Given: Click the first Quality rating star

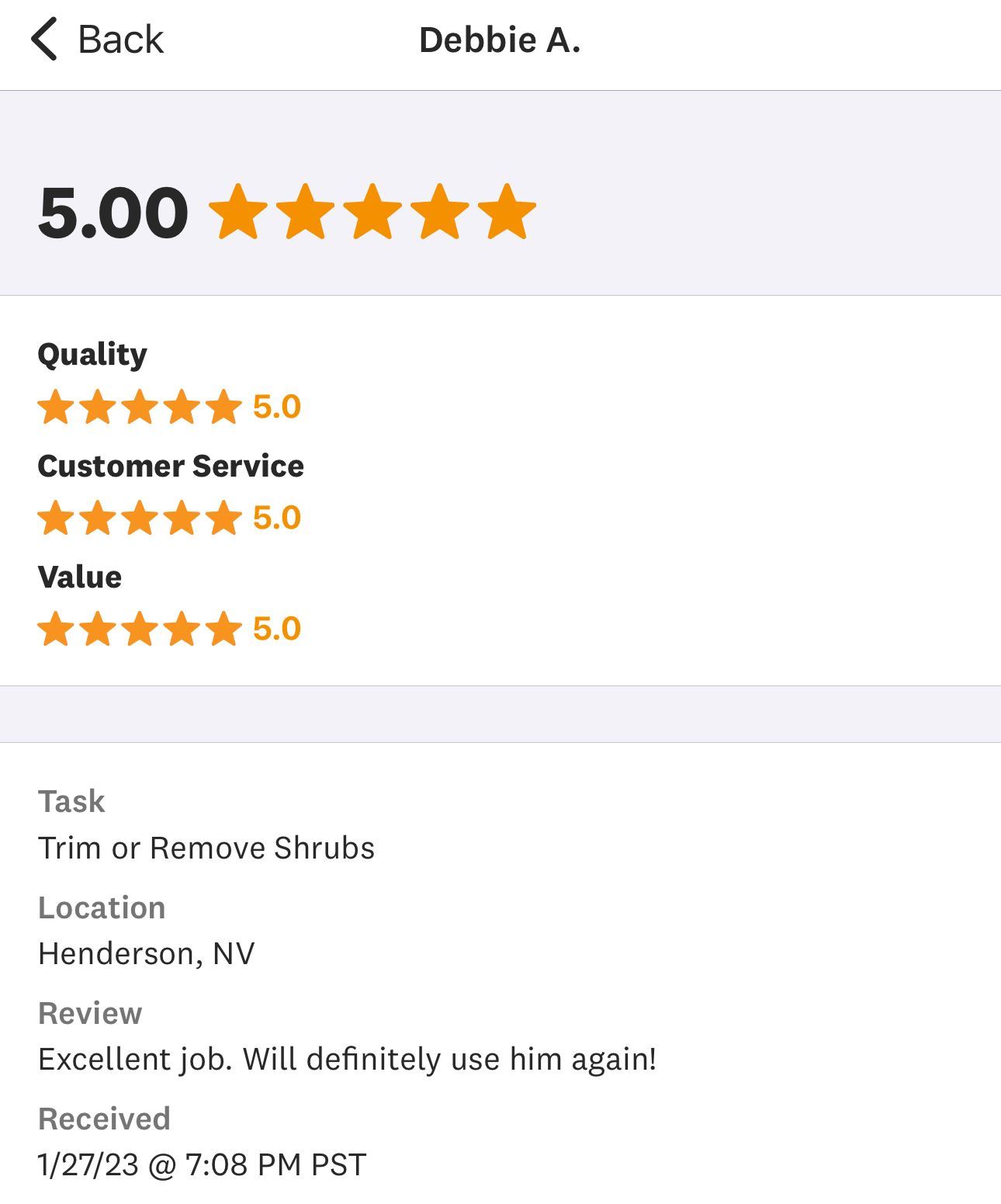Looking at the screenshot, I should (x=56, y=407).
